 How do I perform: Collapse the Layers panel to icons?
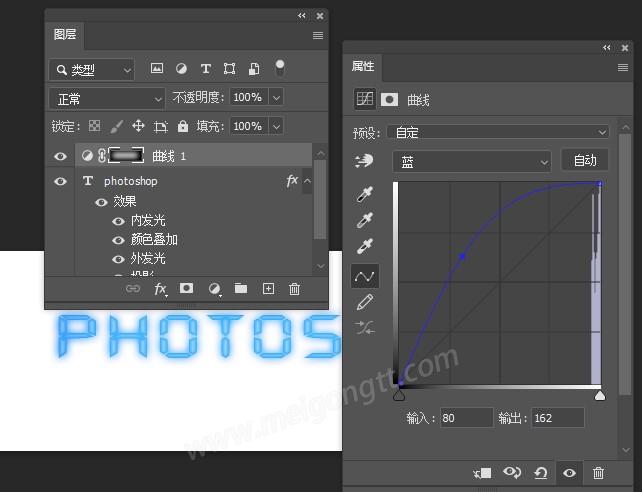(x=302, y=16)
